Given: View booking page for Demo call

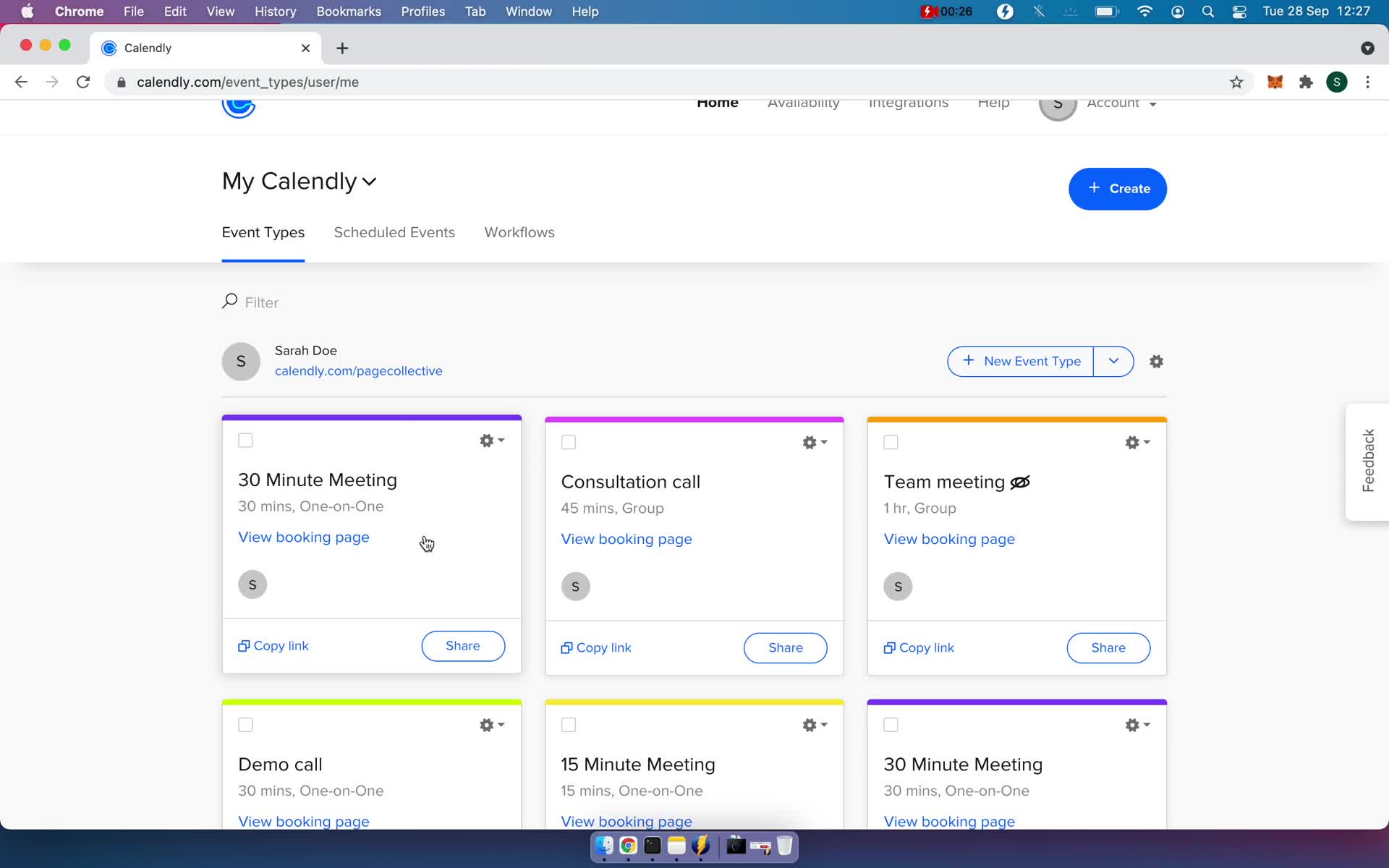Looking at the screenshot, I should click(x=304, y=822).
